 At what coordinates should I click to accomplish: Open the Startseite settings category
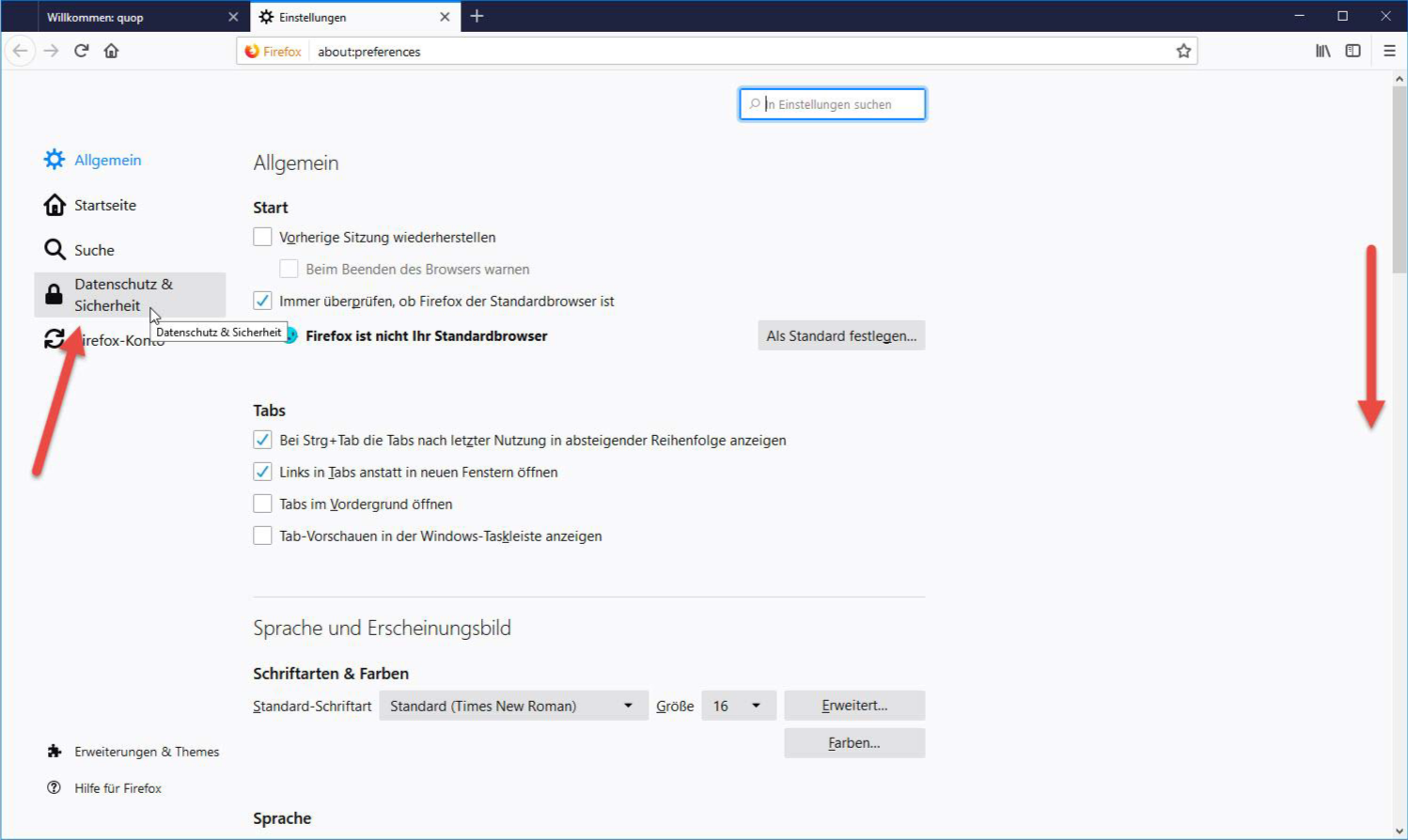130,205
